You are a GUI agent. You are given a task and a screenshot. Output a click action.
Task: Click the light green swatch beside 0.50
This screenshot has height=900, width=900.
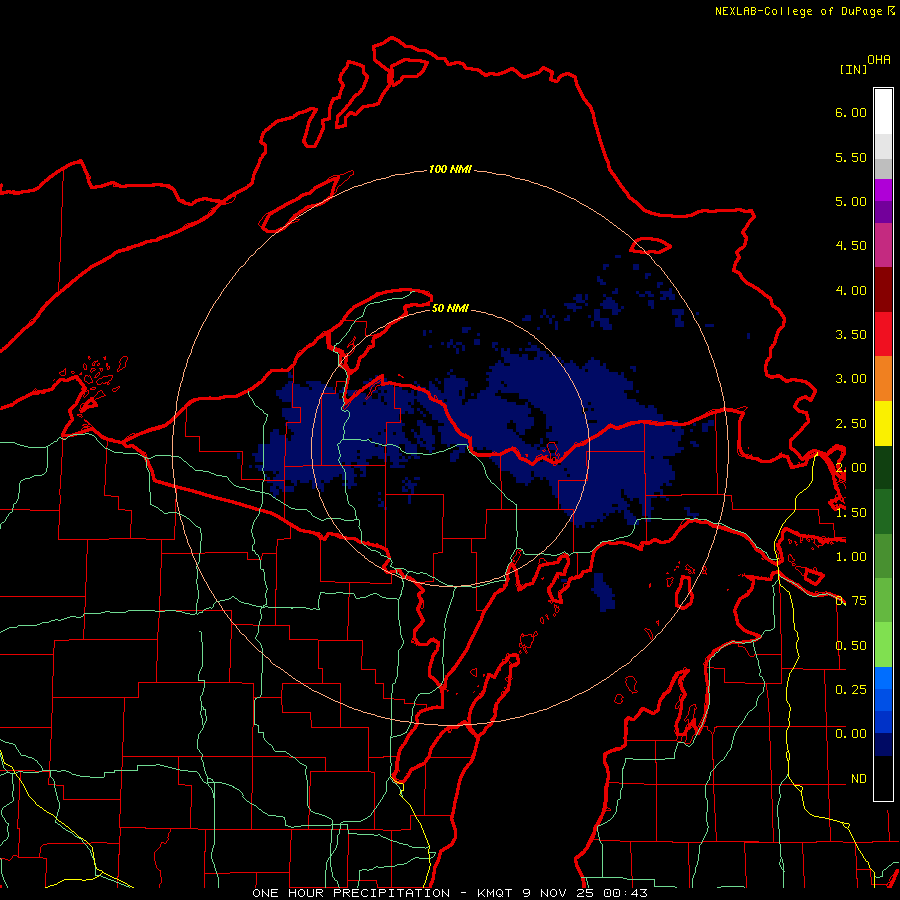click(x=883, y=645)
